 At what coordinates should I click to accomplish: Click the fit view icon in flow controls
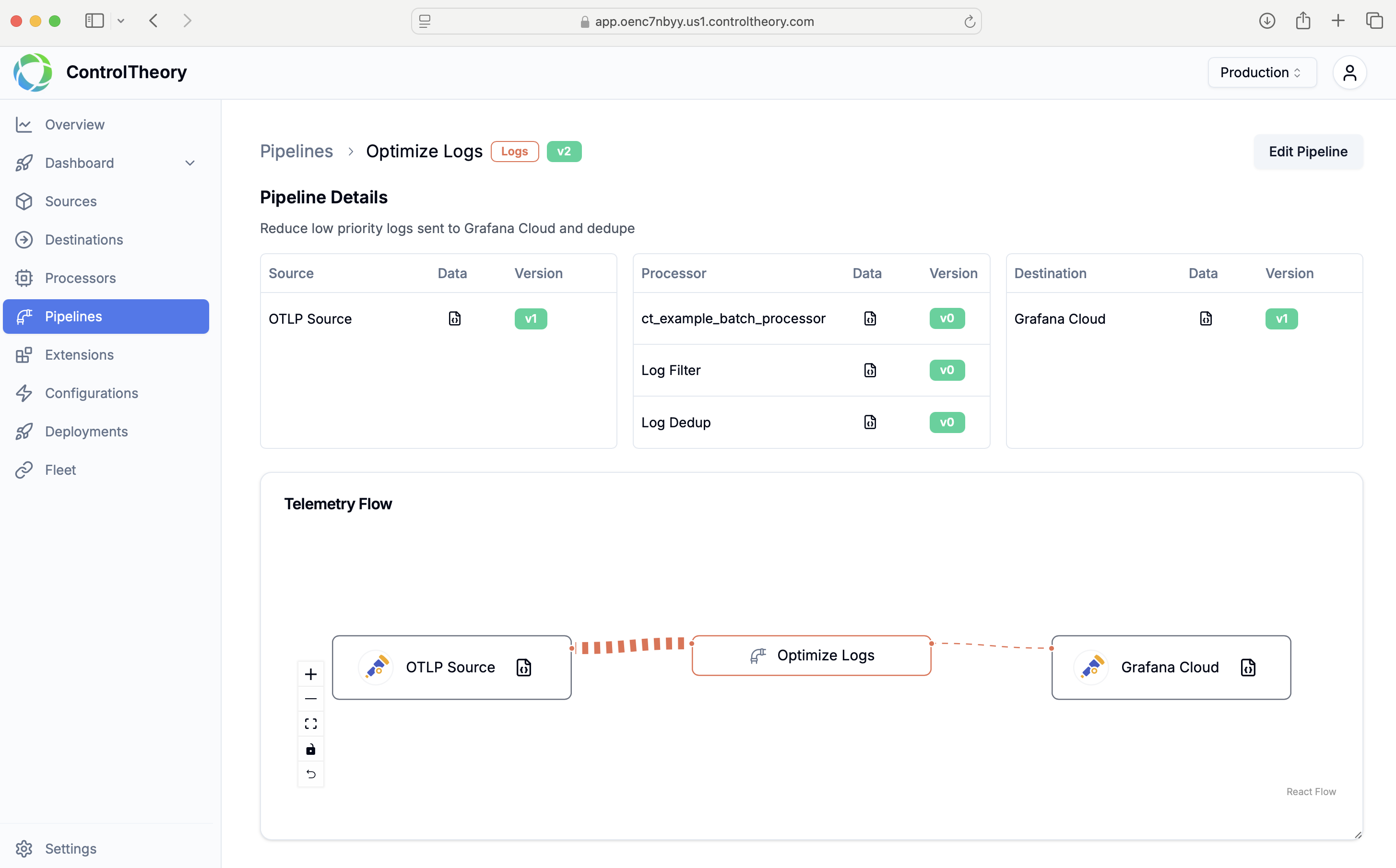311,724
